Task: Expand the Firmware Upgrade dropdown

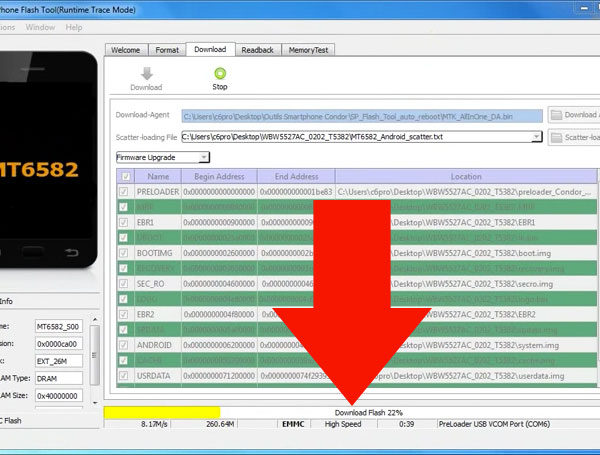Action: pyautogui.click(x=204, y=157)
